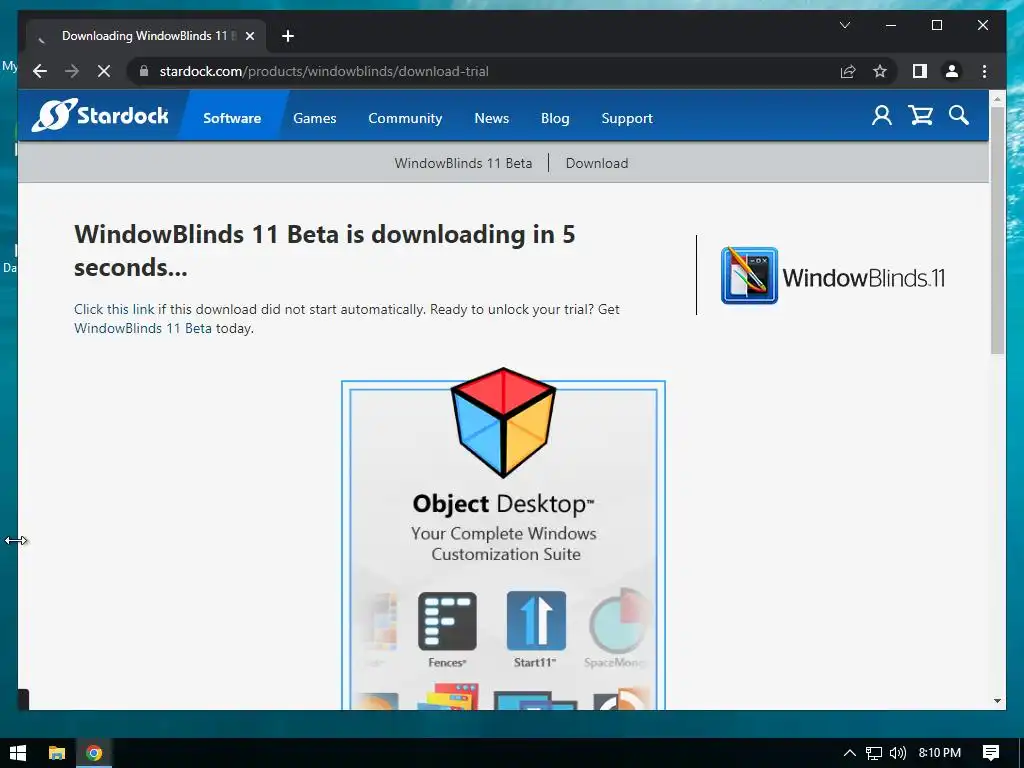Click the page heading about downloading
Viewport: 1024px width, 768px height.
click(x=325, y=251)
